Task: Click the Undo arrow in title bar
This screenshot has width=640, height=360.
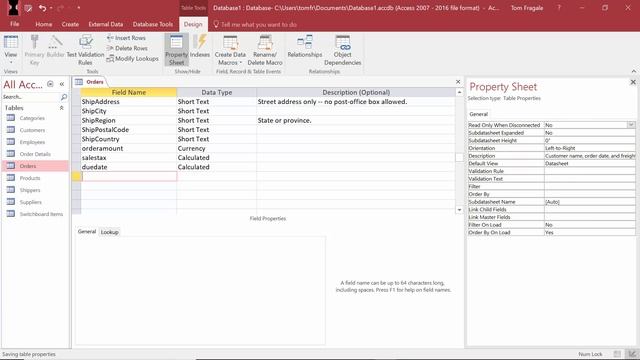Action: click(x=42, y=8)
